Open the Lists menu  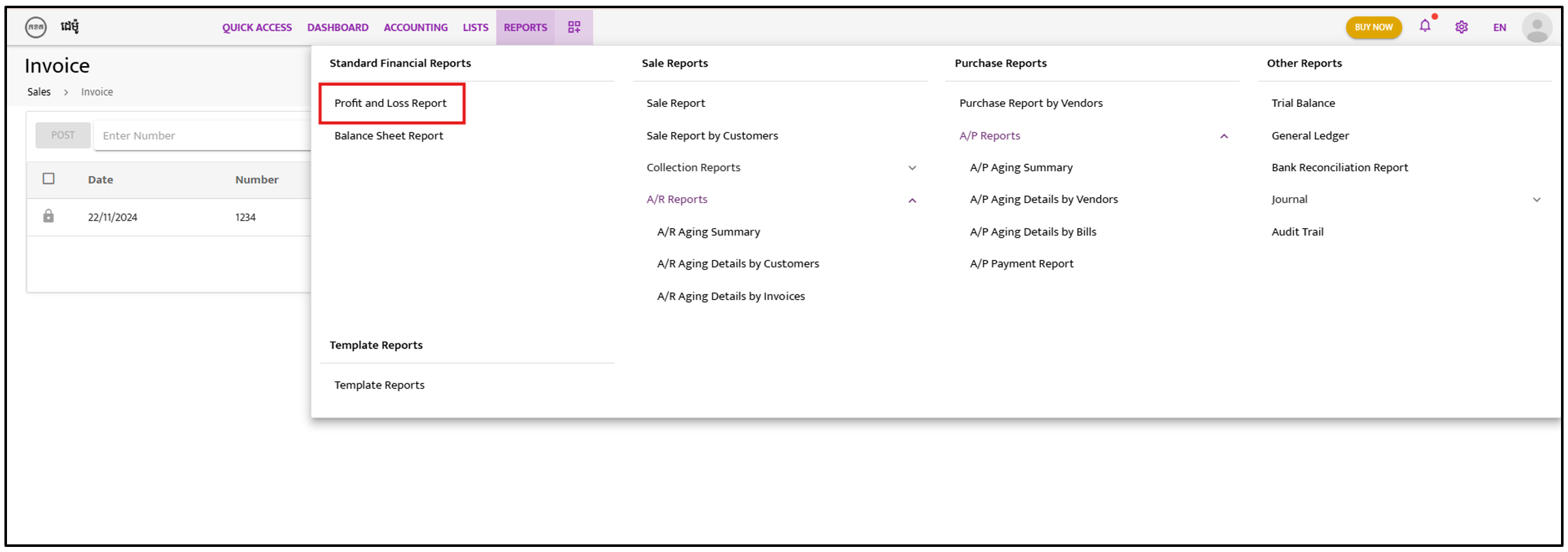[476, 27]
